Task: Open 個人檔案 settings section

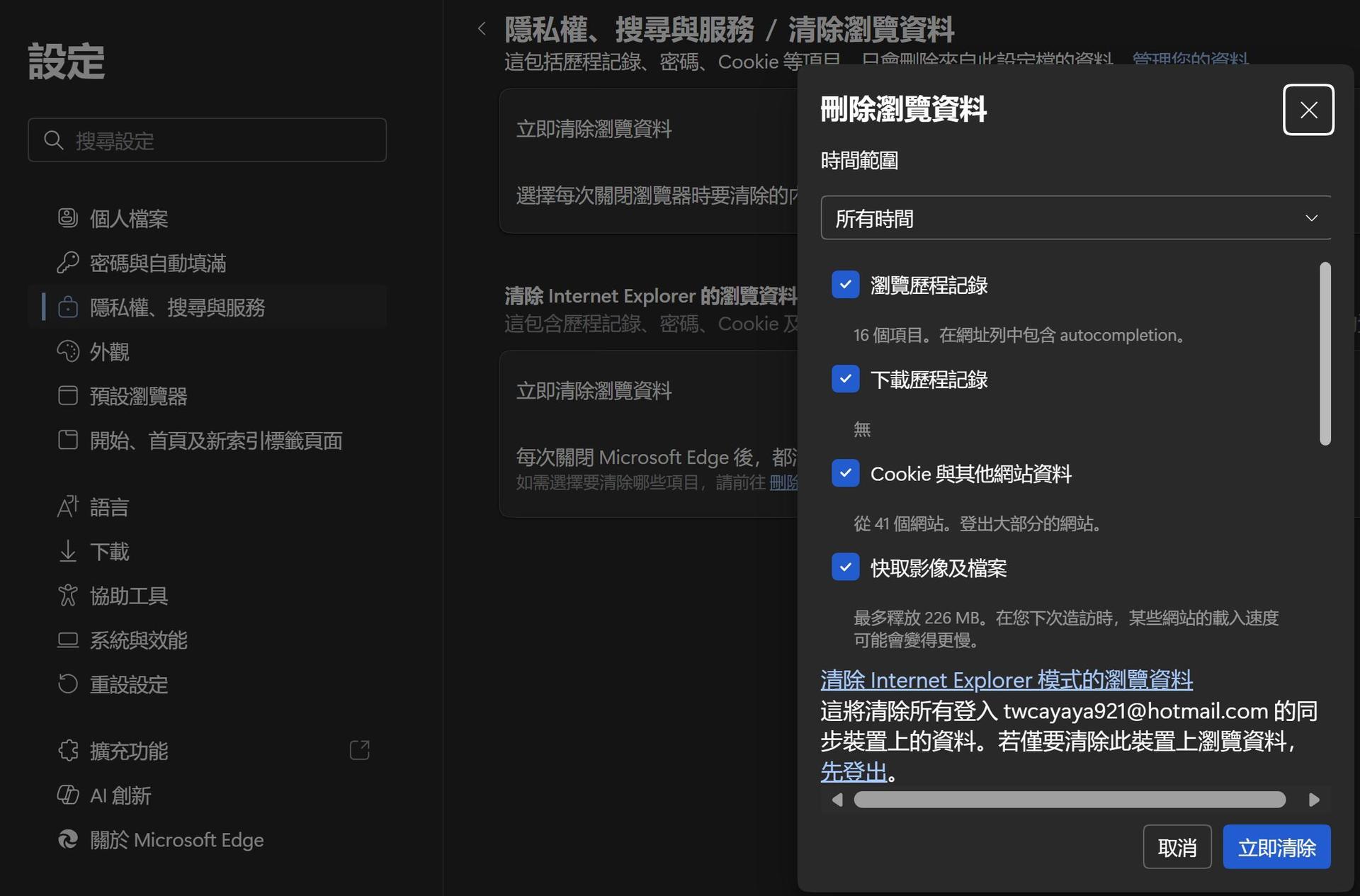Action: (x=207, y=218)
